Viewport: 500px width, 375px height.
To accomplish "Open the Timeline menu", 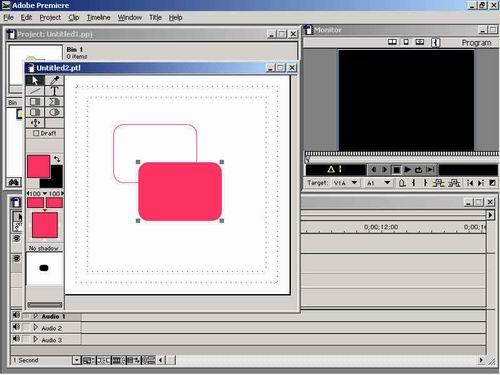I will (98, 18).
